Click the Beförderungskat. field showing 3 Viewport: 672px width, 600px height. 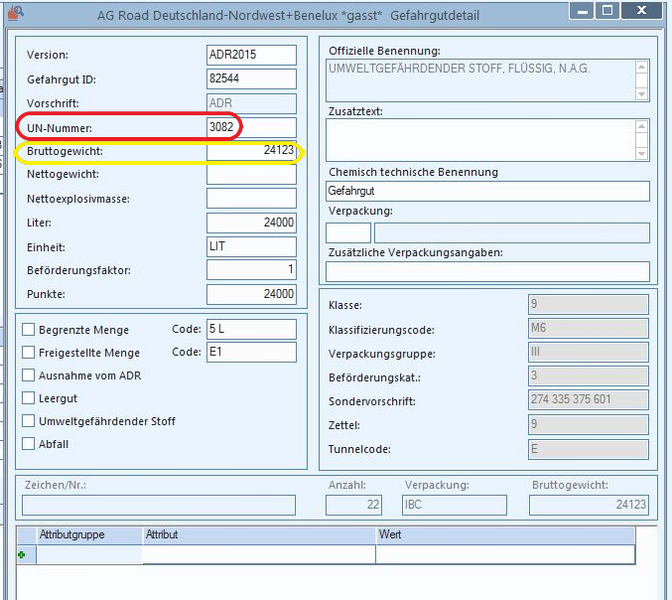[x=588, y=376]
